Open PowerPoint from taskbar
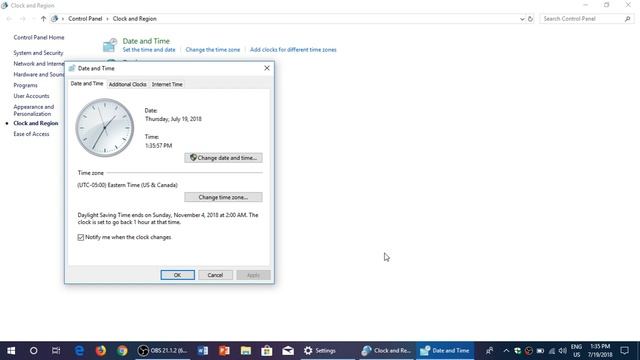 click(x=224, y=351)
